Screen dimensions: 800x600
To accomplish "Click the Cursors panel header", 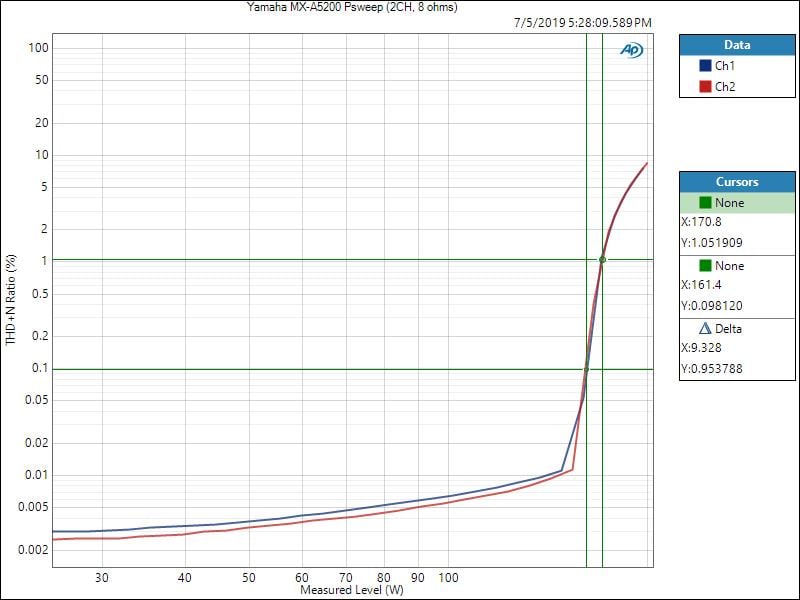I will pos(737,182).
